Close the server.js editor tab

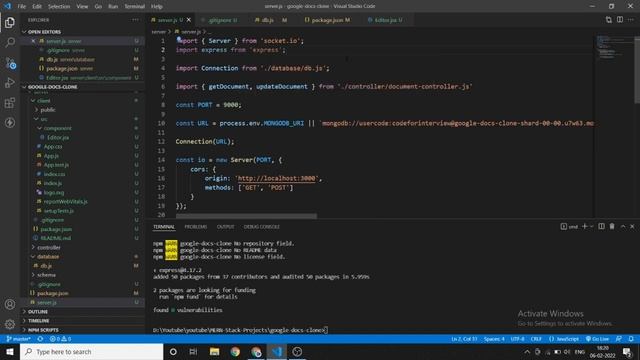coord(189,20)
